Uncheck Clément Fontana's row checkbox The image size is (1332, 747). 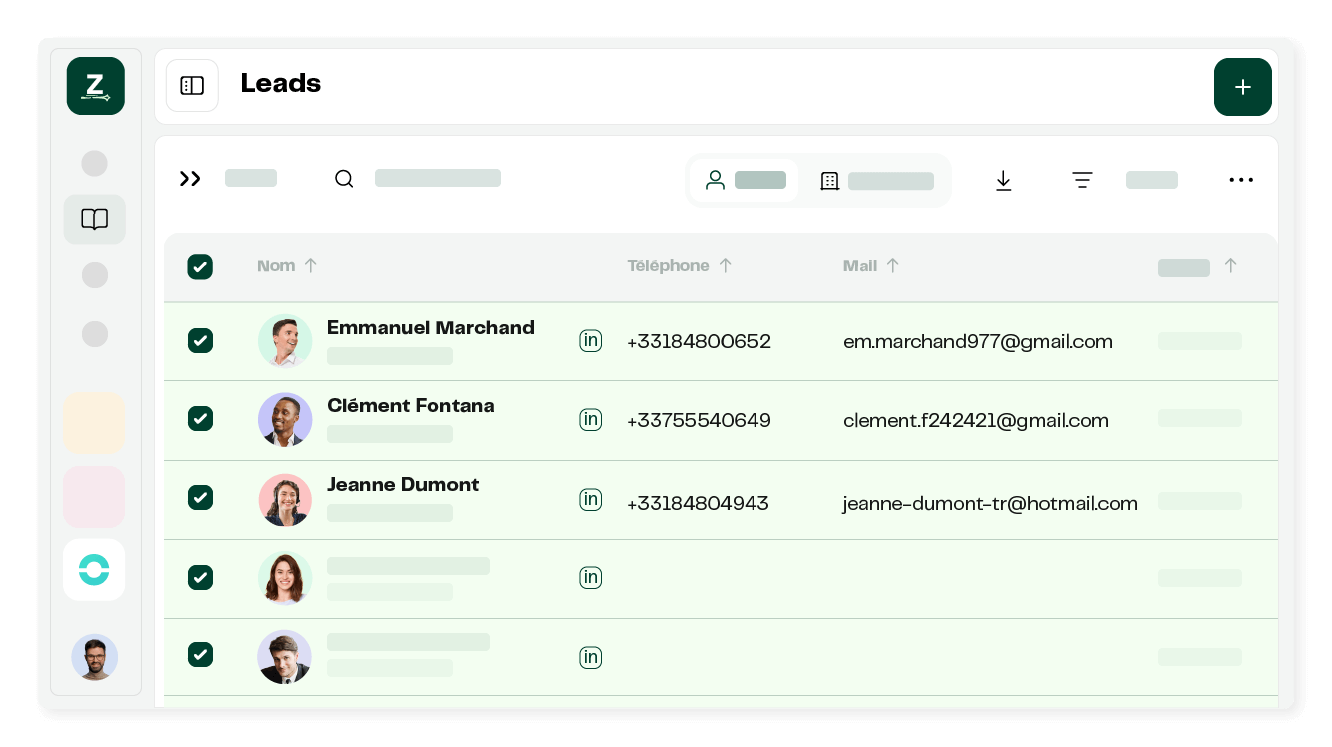pyautogui.click(x=200, y=419)
